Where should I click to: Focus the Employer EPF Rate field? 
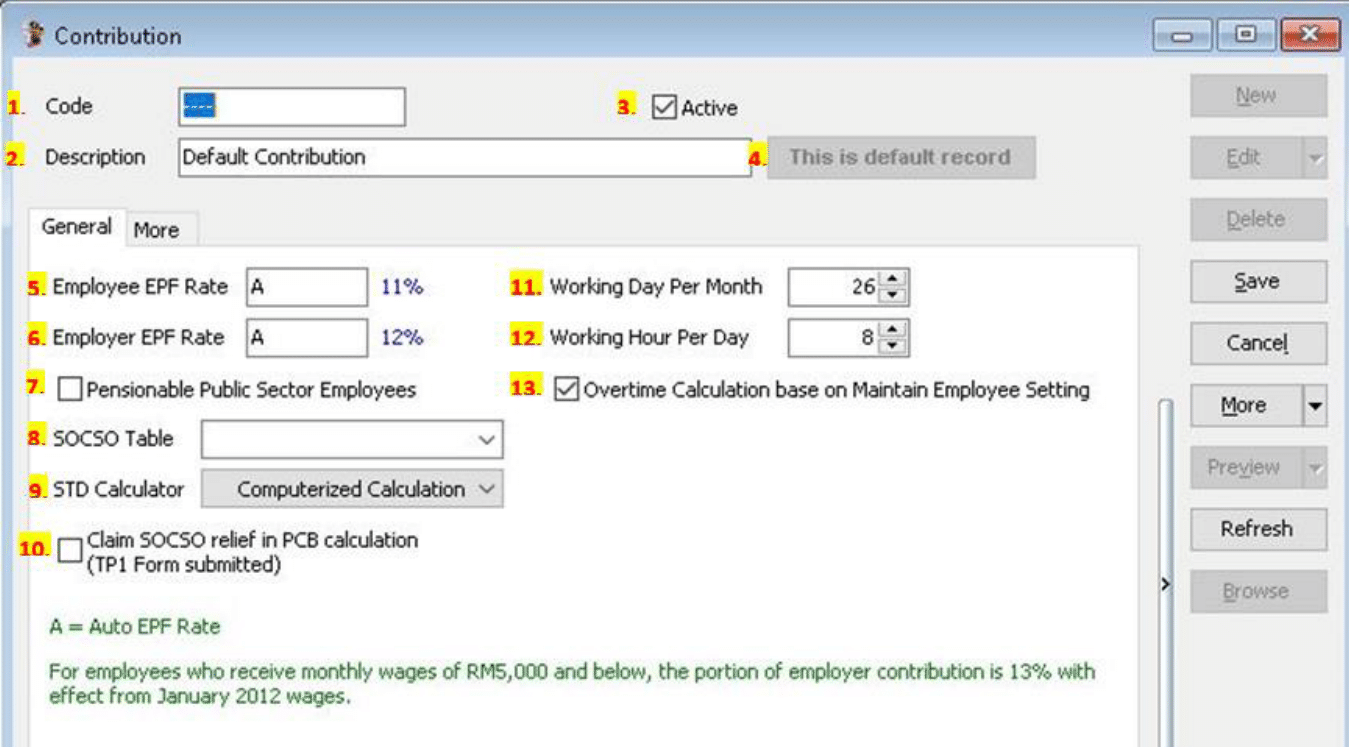point(307,338)
